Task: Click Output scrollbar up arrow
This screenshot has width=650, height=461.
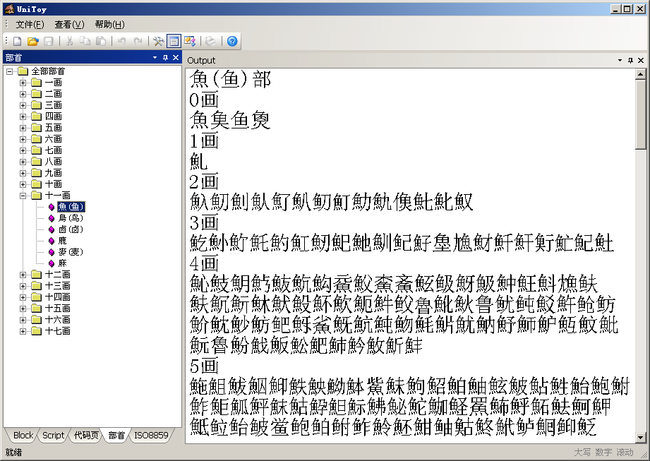Action: (640, 75)
